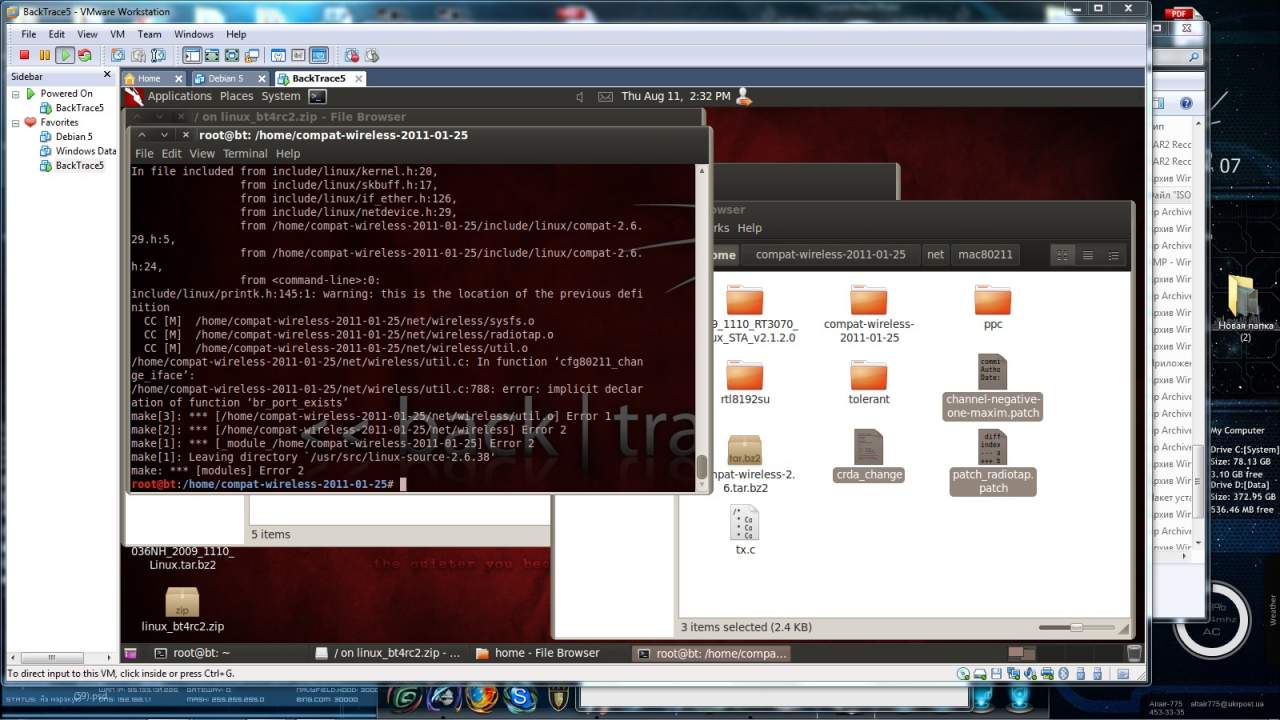Reset the virtual machine with the restart icon
The image size is (1280, 720).
click(x=85, y=56)
